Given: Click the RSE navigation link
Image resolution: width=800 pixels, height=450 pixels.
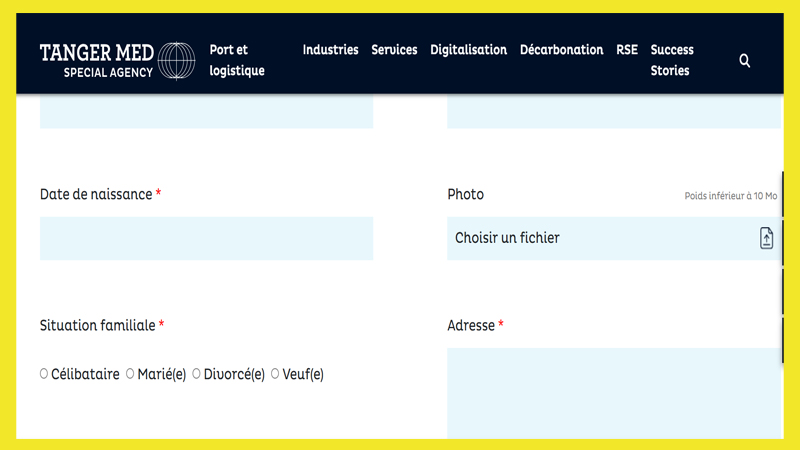Looking at the screenshot, I should click(627, 50).
